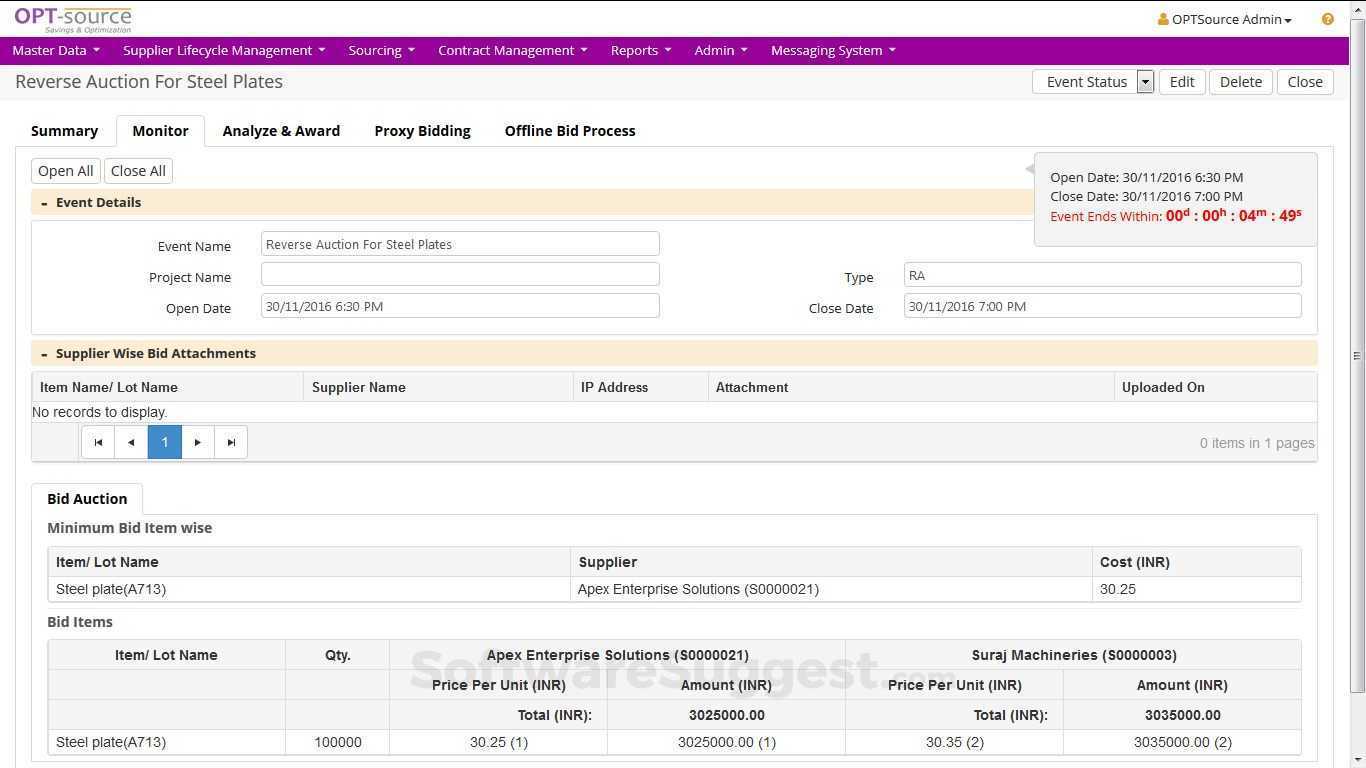Expand the Sourcing menu
Screen dimensions: 1366x768
tap(381, 50)
